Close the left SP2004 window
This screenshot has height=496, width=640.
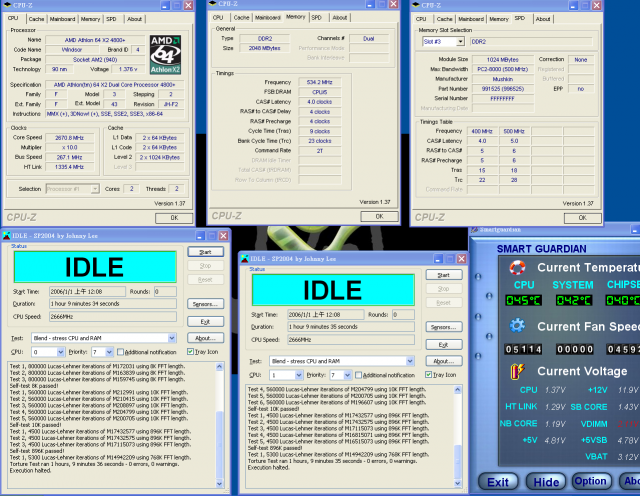coord(223,236)
